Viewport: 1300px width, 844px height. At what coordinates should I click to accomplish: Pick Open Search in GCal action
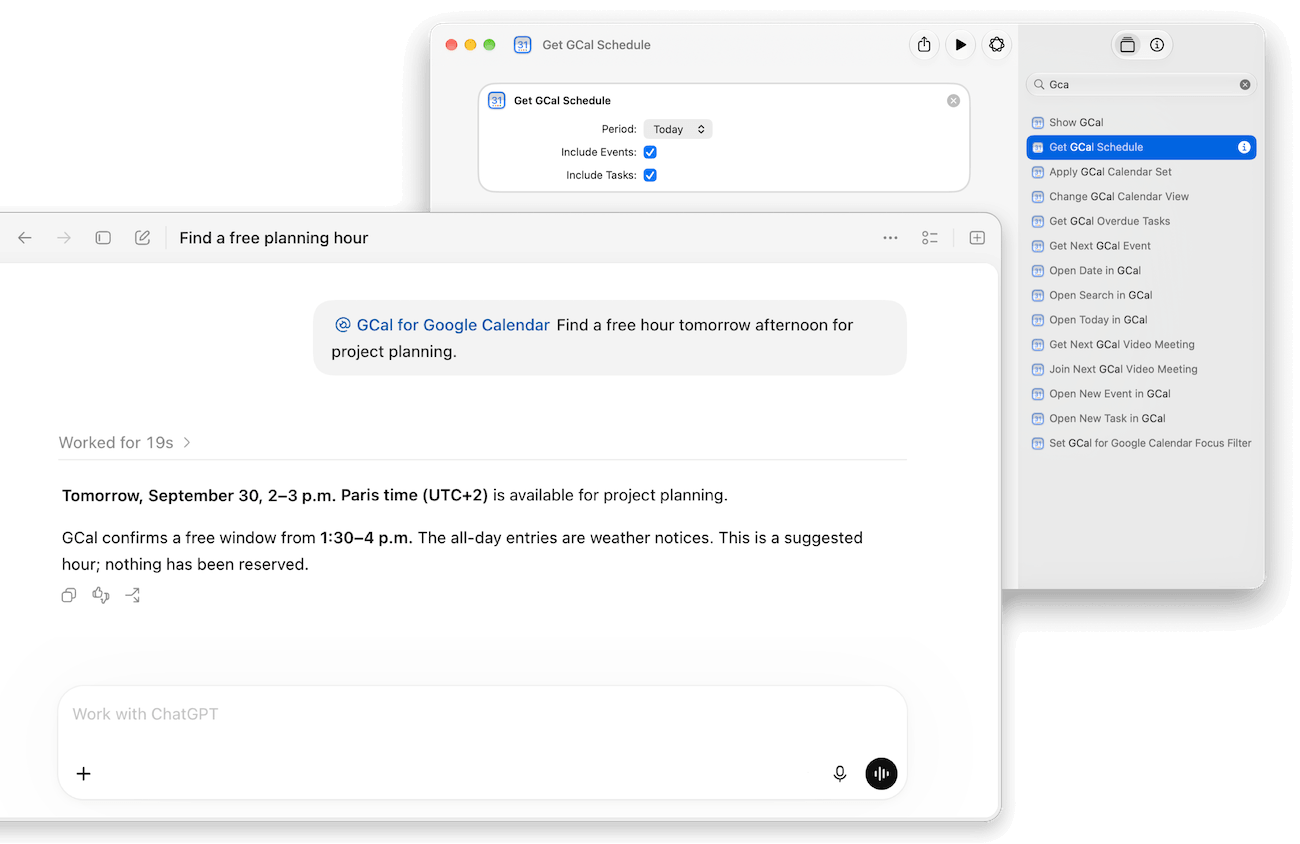coord(1141,295)
